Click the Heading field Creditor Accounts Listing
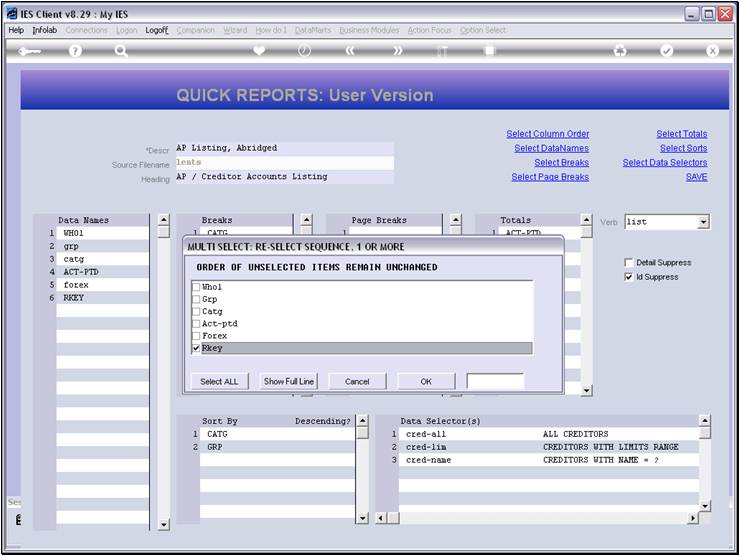739x555 pixels. click(284, 177)
